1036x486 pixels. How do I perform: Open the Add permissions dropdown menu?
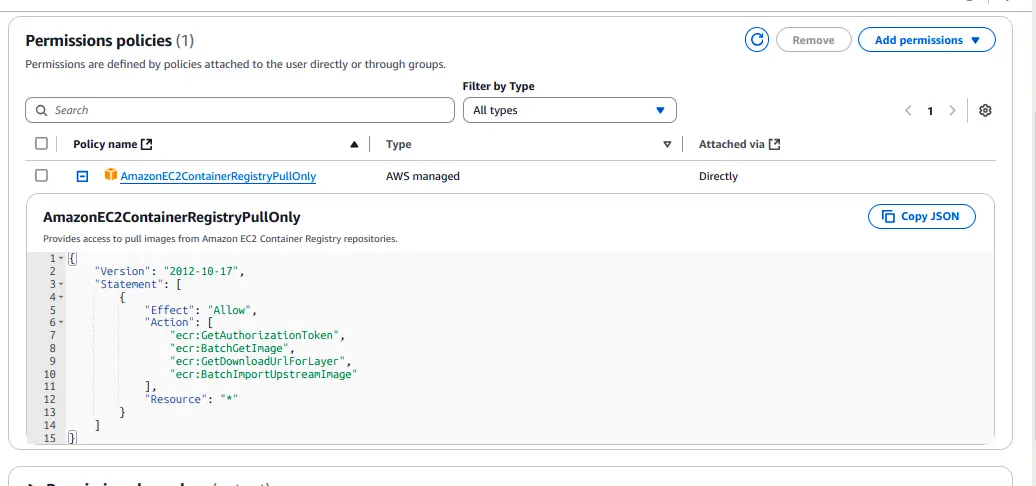point(926,40)
